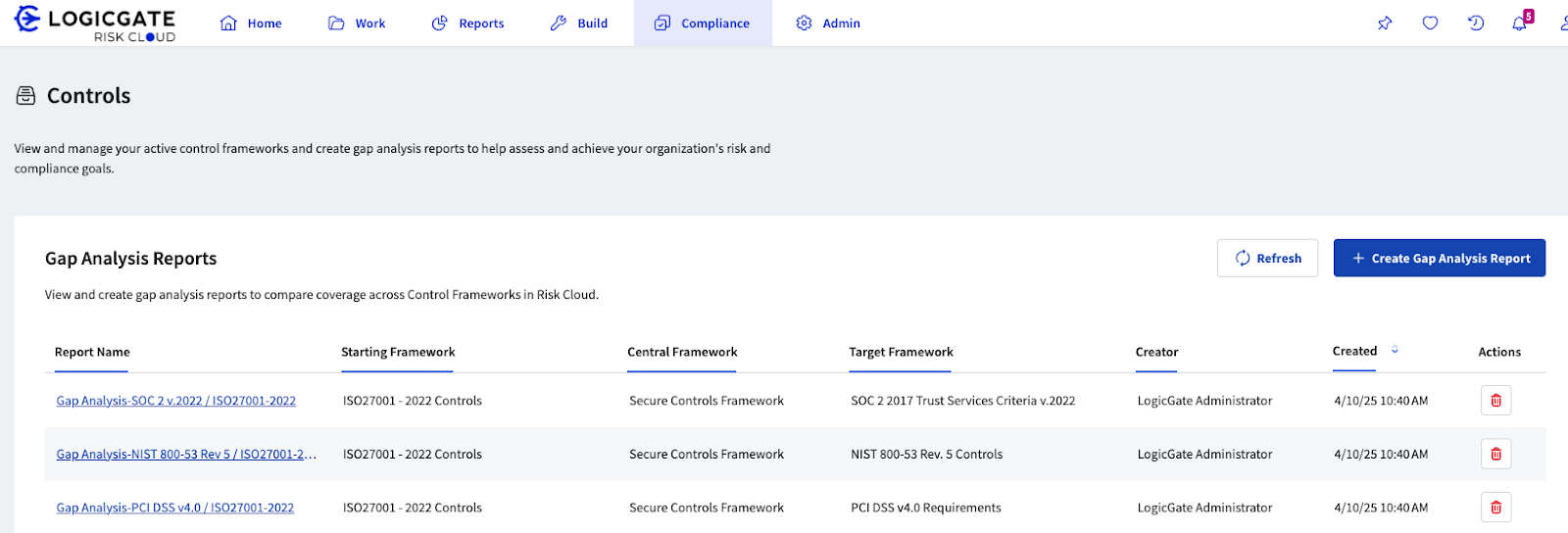Viewport: 1568px width, 533px height.
Task: Select the Compliance tab
Action: (x=703, y=24)
